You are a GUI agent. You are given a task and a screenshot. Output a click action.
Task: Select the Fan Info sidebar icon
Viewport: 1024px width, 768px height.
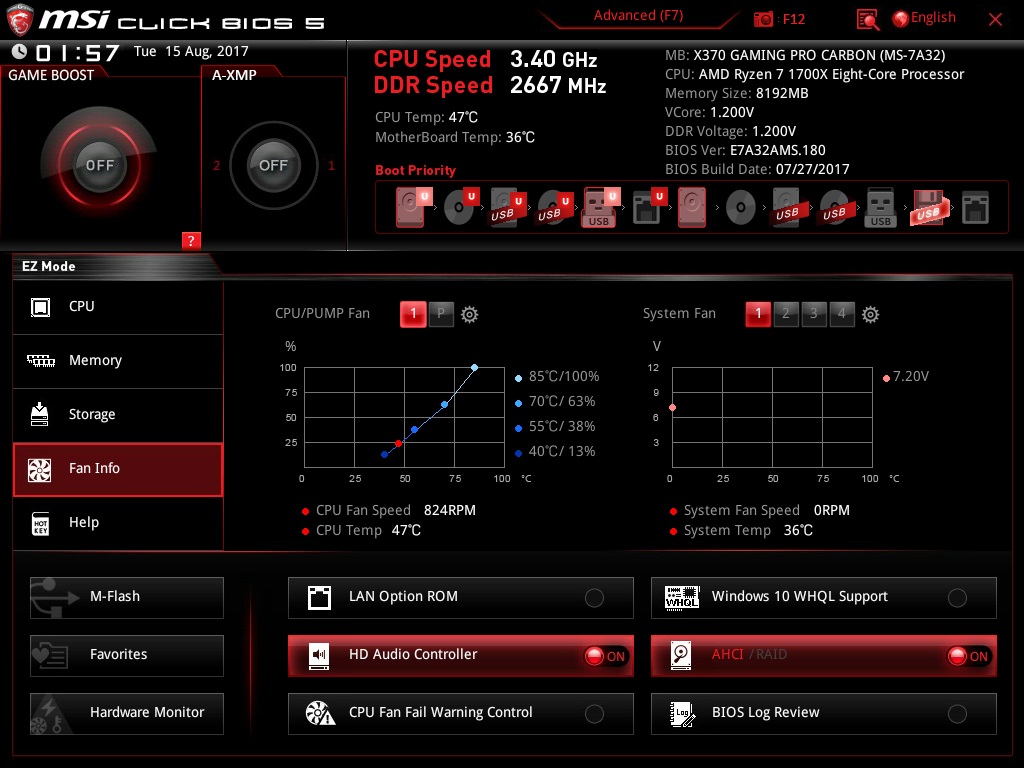40,468
